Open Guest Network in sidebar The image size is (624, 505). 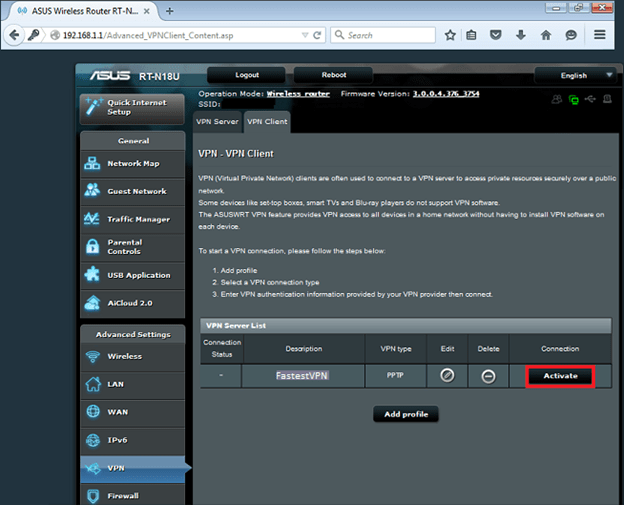tap(133, 191)
